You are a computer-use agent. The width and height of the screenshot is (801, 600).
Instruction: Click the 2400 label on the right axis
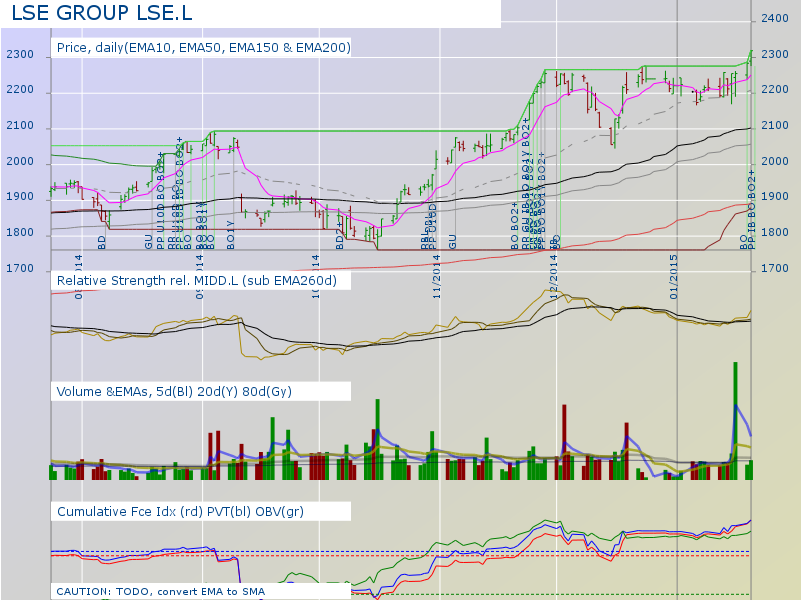pyautogui.click(x=774, y=18)
